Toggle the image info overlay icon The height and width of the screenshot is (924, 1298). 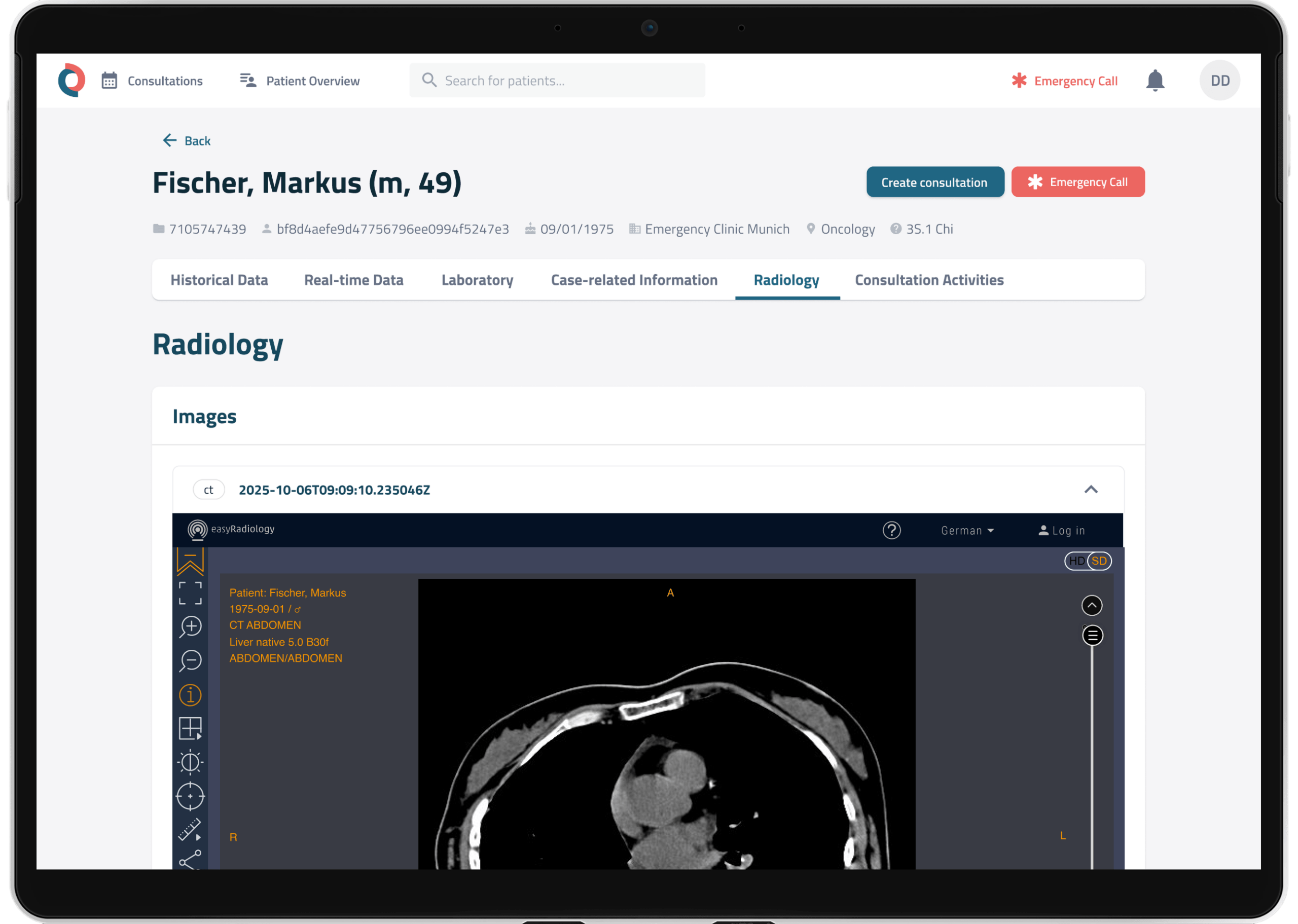click(x=190, y=695)
